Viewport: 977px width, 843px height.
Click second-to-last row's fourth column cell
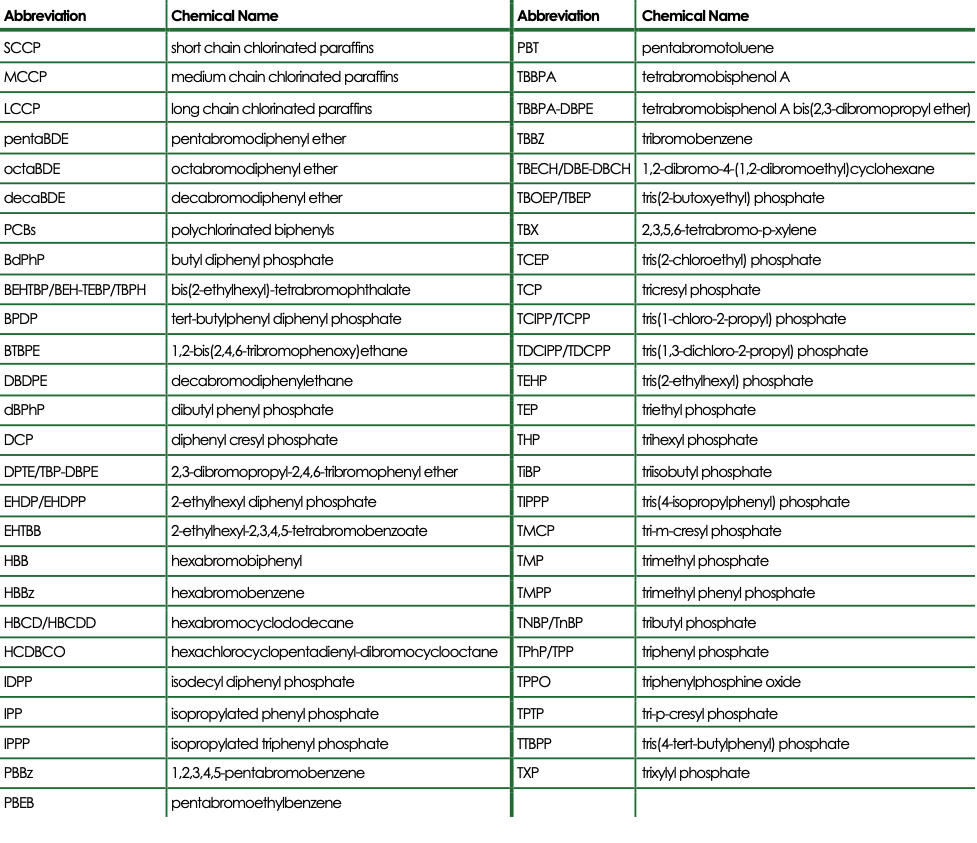805,772
